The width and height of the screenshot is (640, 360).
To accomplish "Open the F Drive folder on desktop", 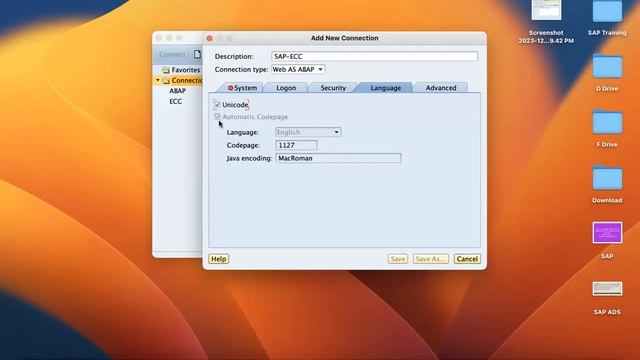I will 607,122.
